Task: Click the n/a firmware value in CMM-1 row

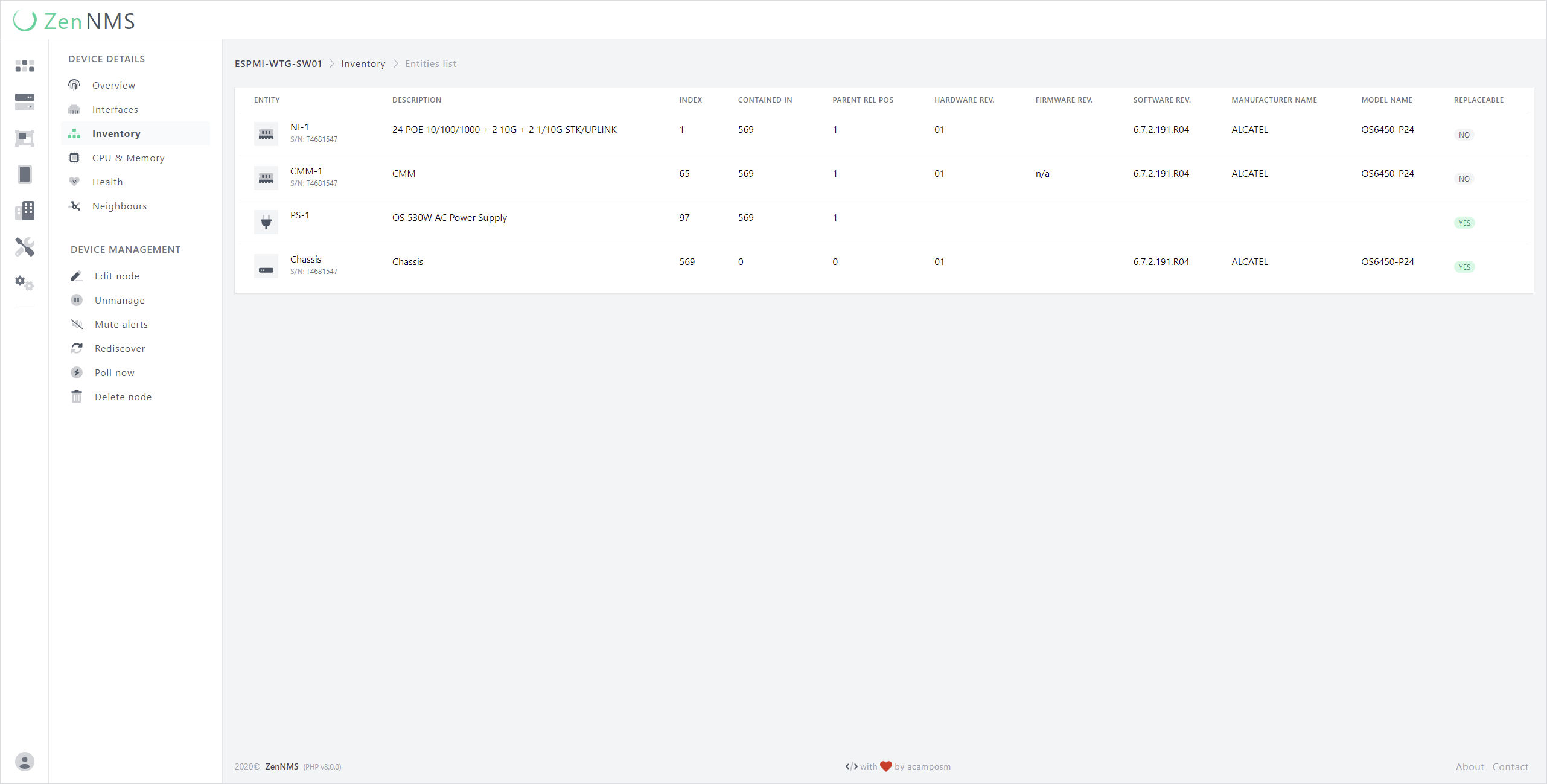Action: point(1042,174)
